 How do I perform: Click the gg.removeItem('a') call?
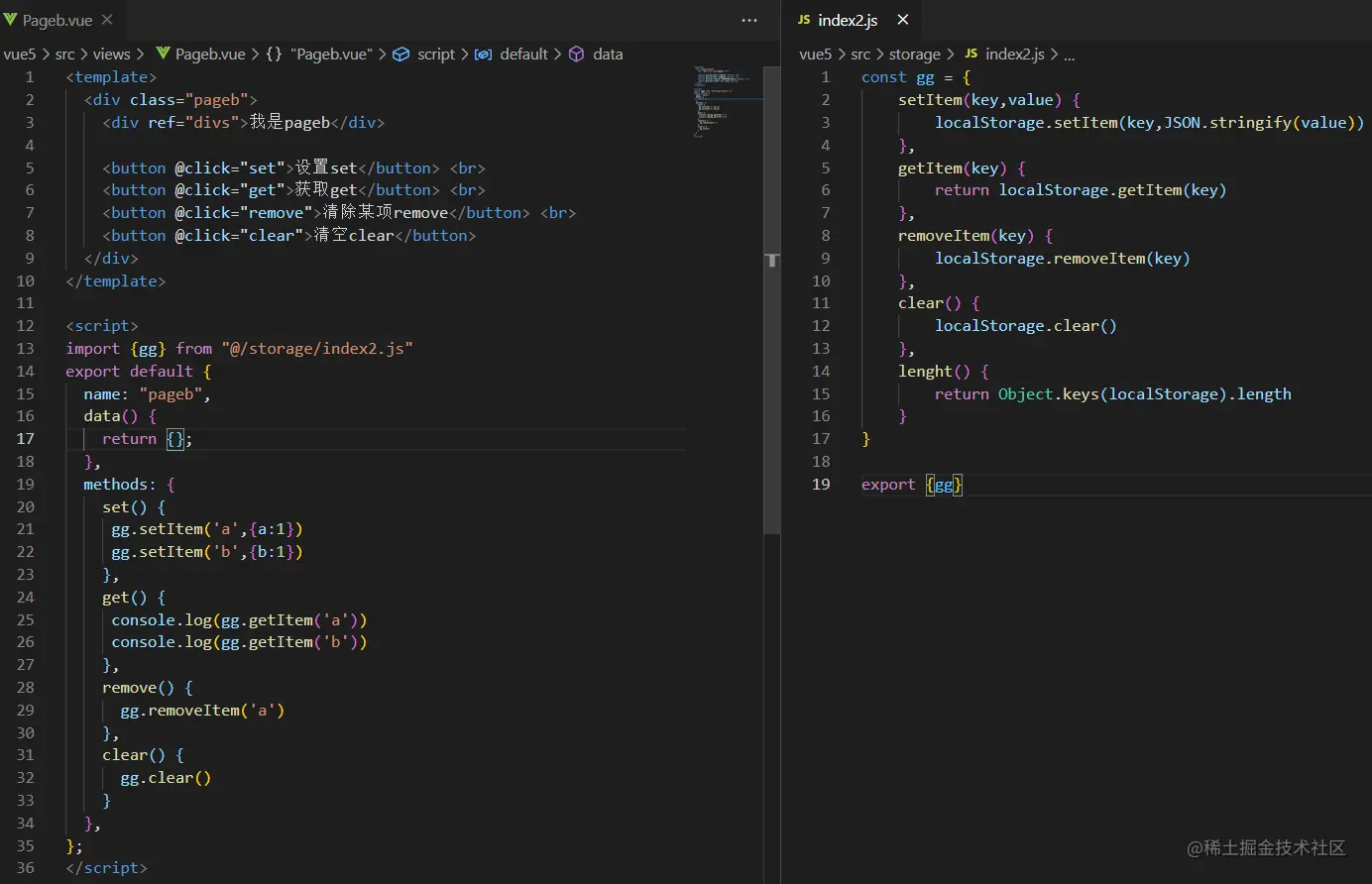click(202, 711)
